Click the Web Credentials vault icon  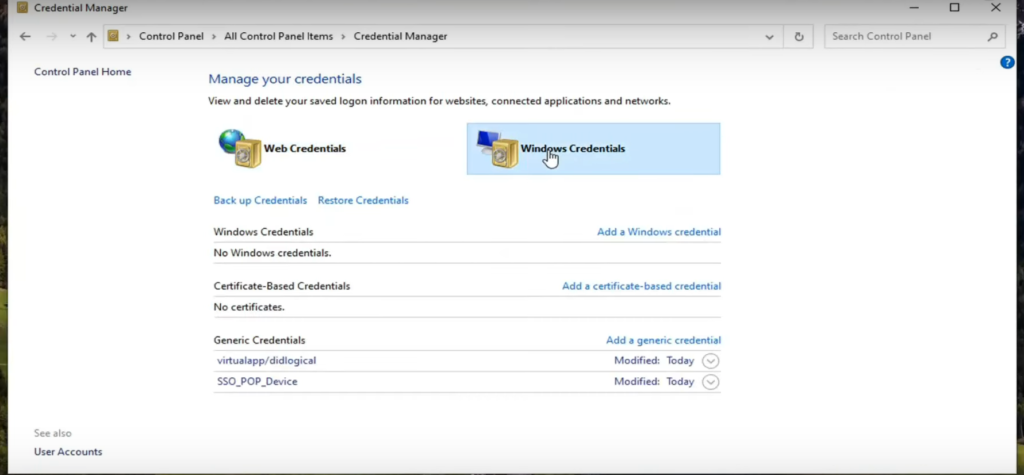238,148
